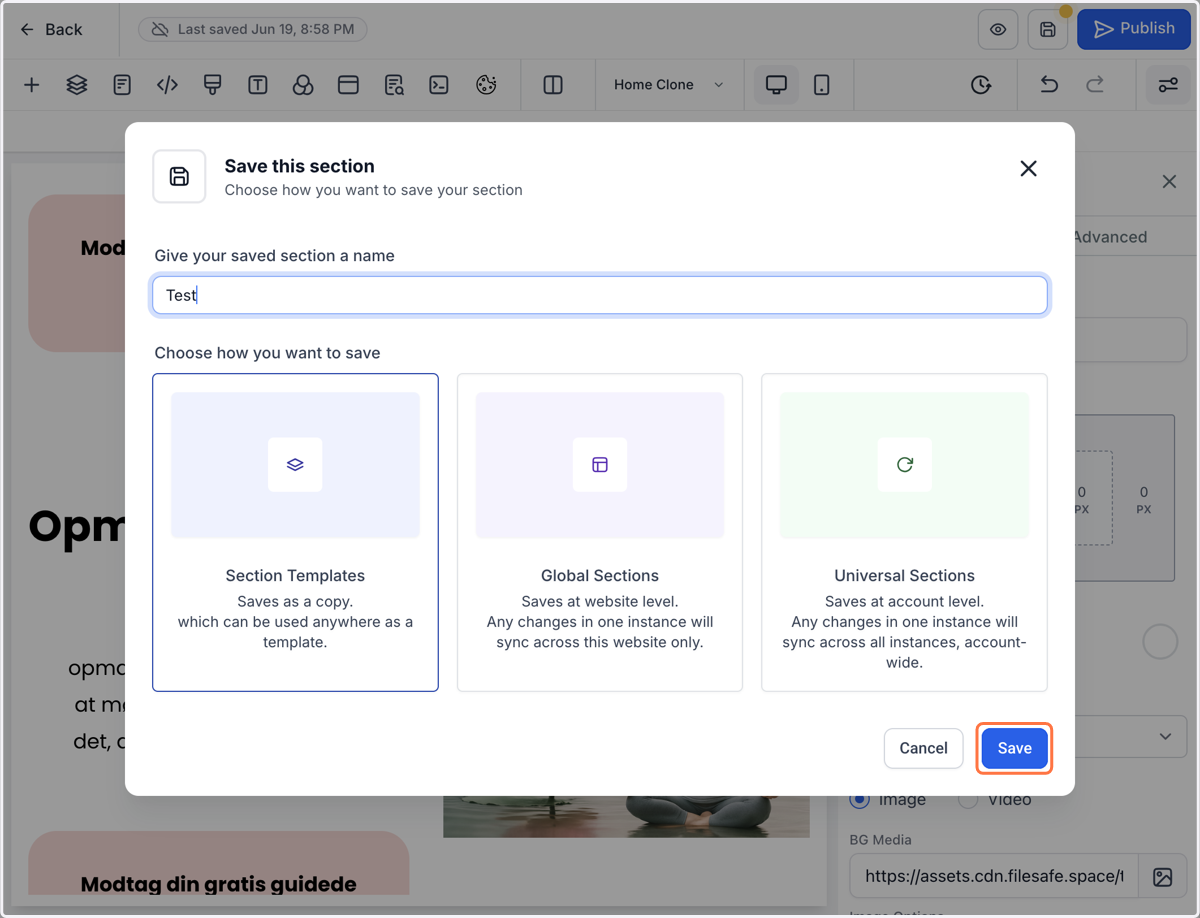
Task: Open the terminal prompt icon
Action: pyautogui.click(x=439, y=85)
